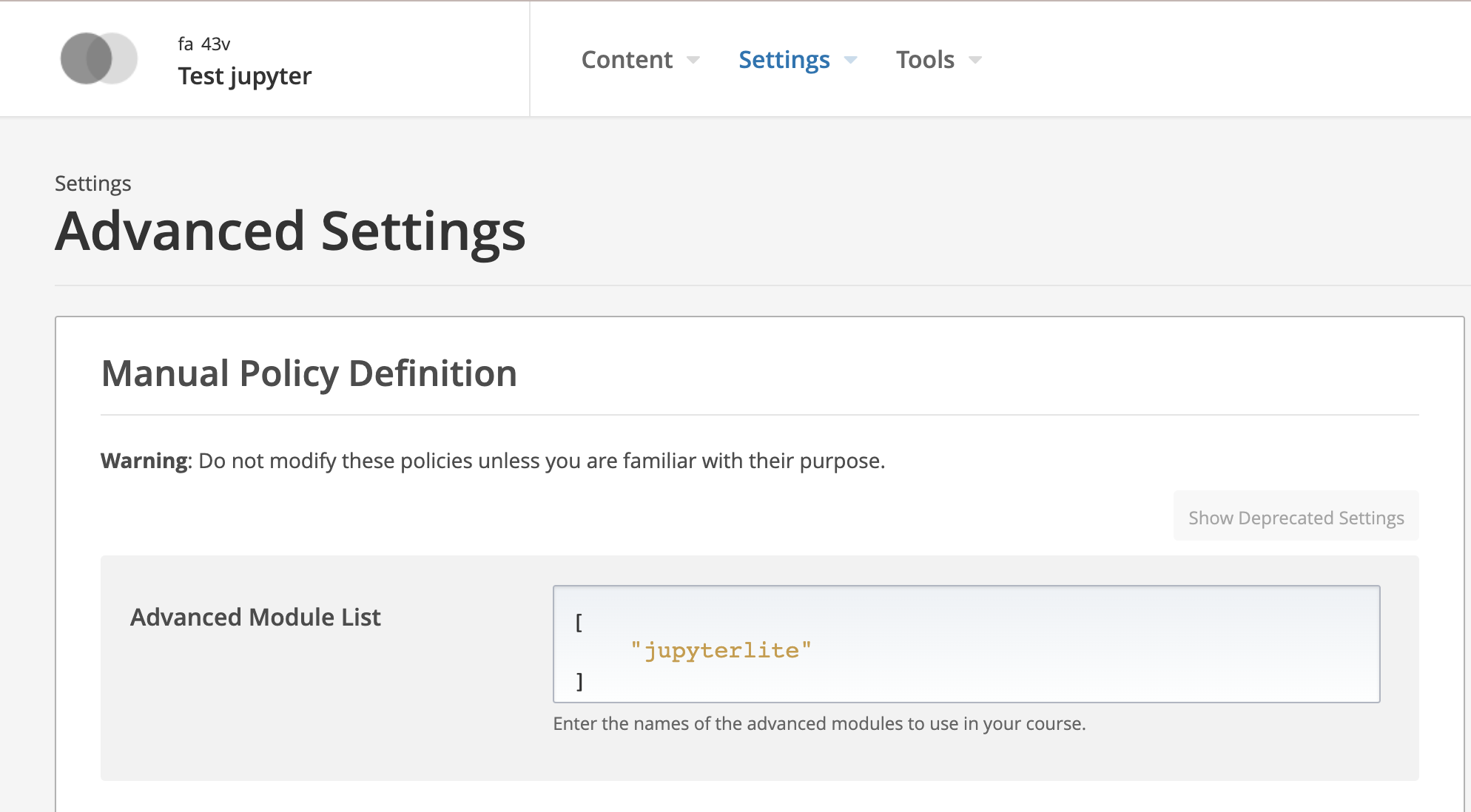This screenshot has width=1471, height=812.
Task: Click the closing bracket in module list
Action: click(579, 681)
